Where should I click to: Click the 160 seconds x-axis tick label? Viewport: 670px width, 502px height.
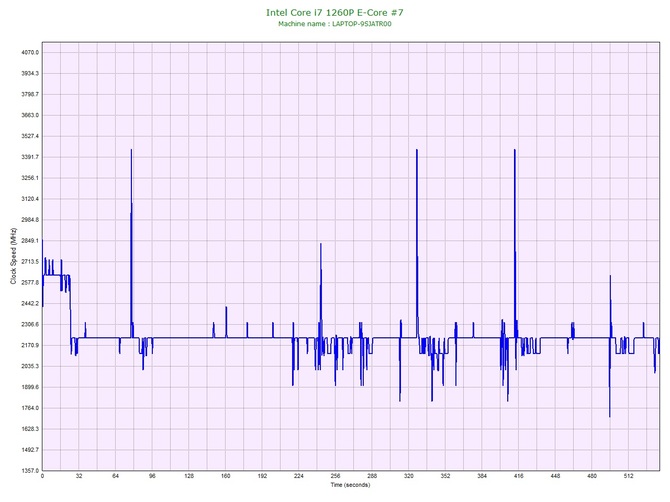(x=226, y=476)
